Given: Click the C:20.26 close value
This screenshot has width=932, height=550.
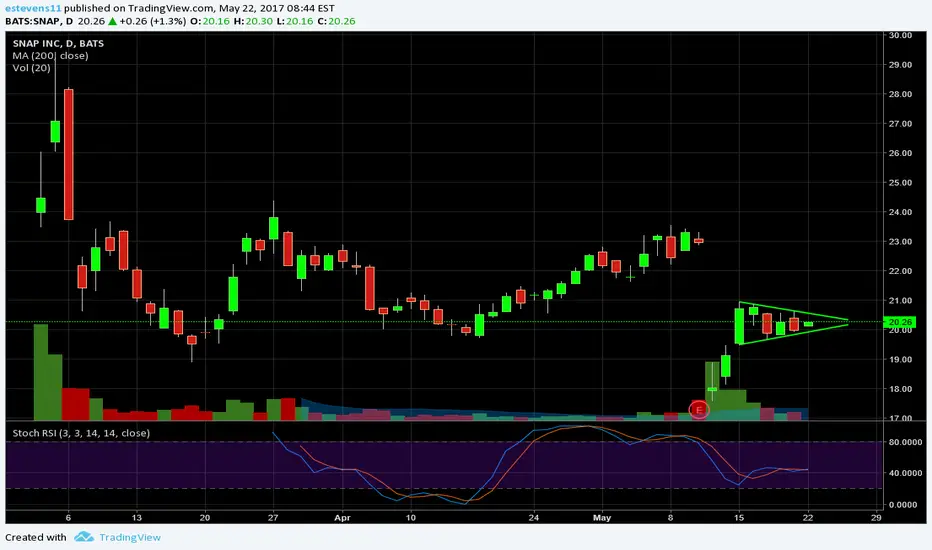Looking at the screenshot, I should [x=336, y=21].
